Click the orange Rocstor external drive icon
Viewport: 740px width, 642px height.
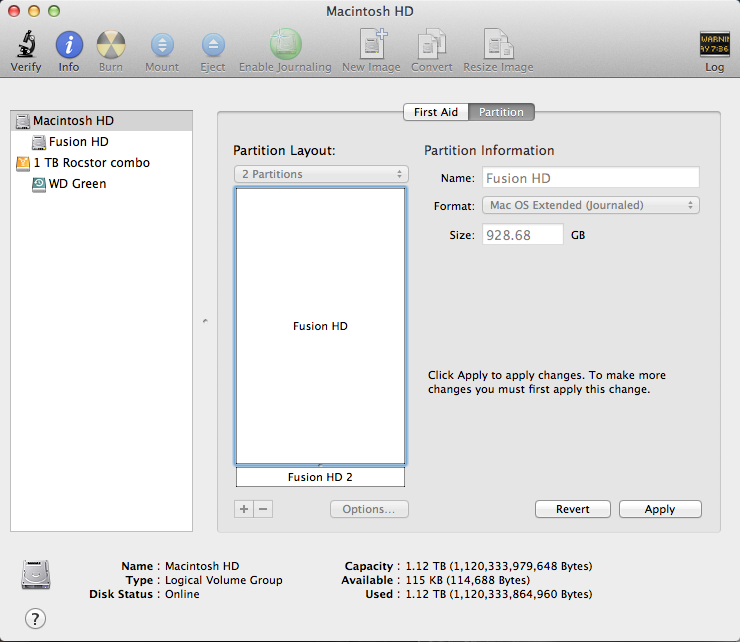(x=23, y=163)
